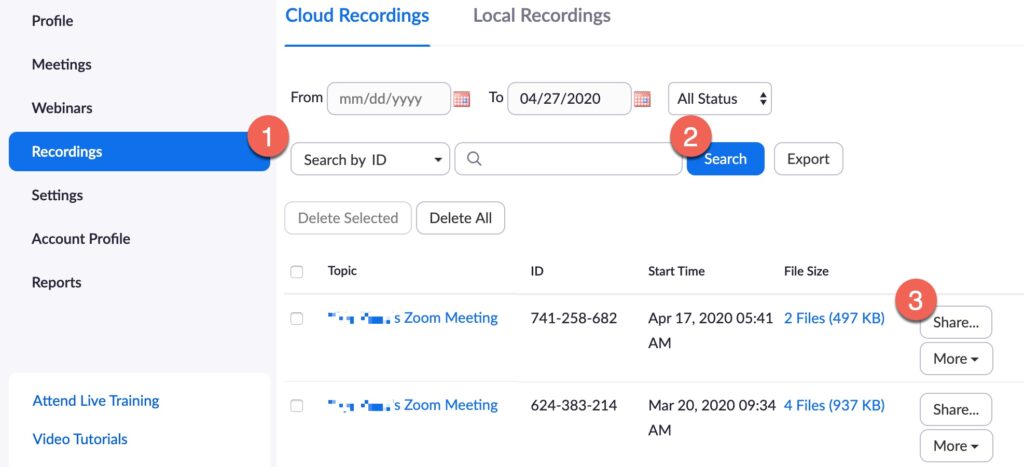The height and width of the screenshot is (467, 1024).
Task: Open the Video Tutorials link
Action: 80,439
